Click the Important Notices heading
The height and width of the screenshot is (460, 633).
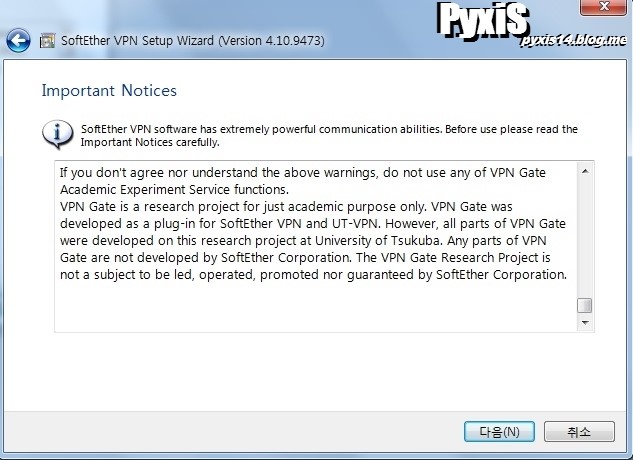(x=109, y=90)
